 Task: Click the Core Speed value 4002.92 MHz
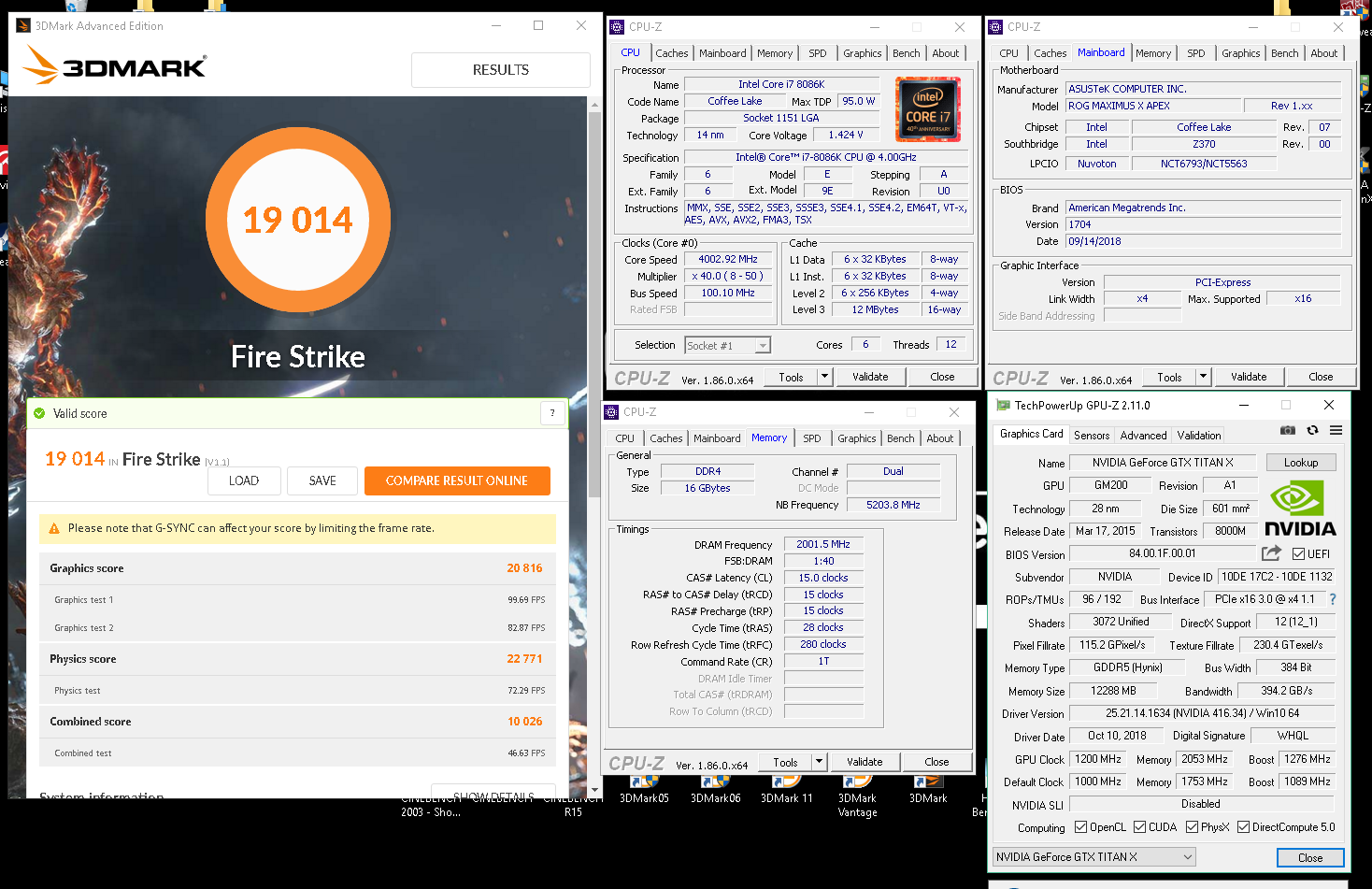coord(728,260)
